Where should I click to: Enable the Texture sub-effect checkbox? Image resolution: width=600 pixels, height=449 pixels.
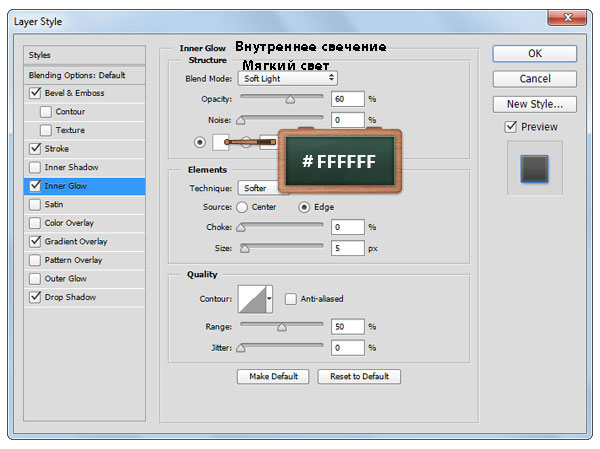click(46, 130)
